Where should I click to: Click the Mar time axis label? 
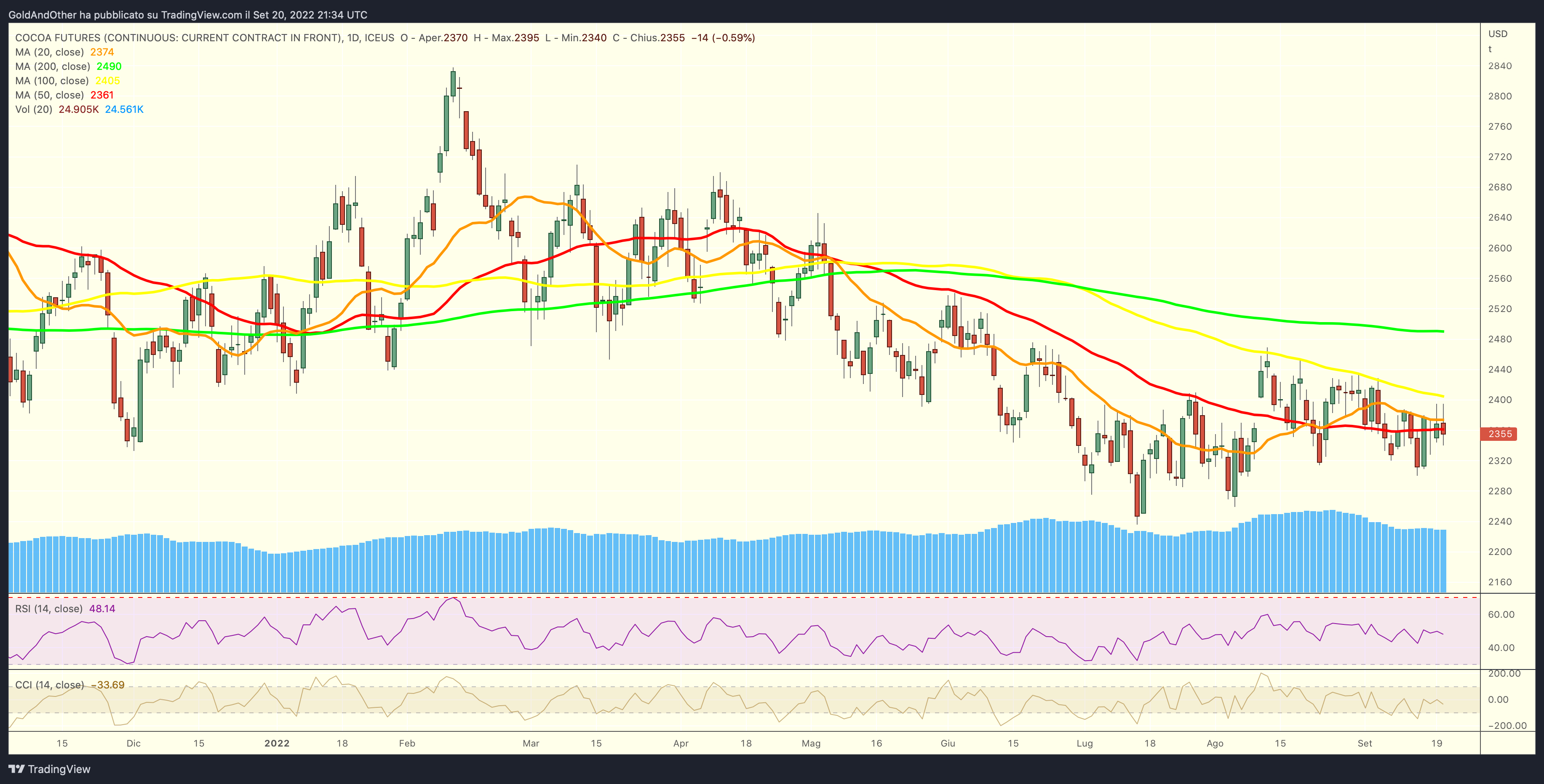(531, 743)
